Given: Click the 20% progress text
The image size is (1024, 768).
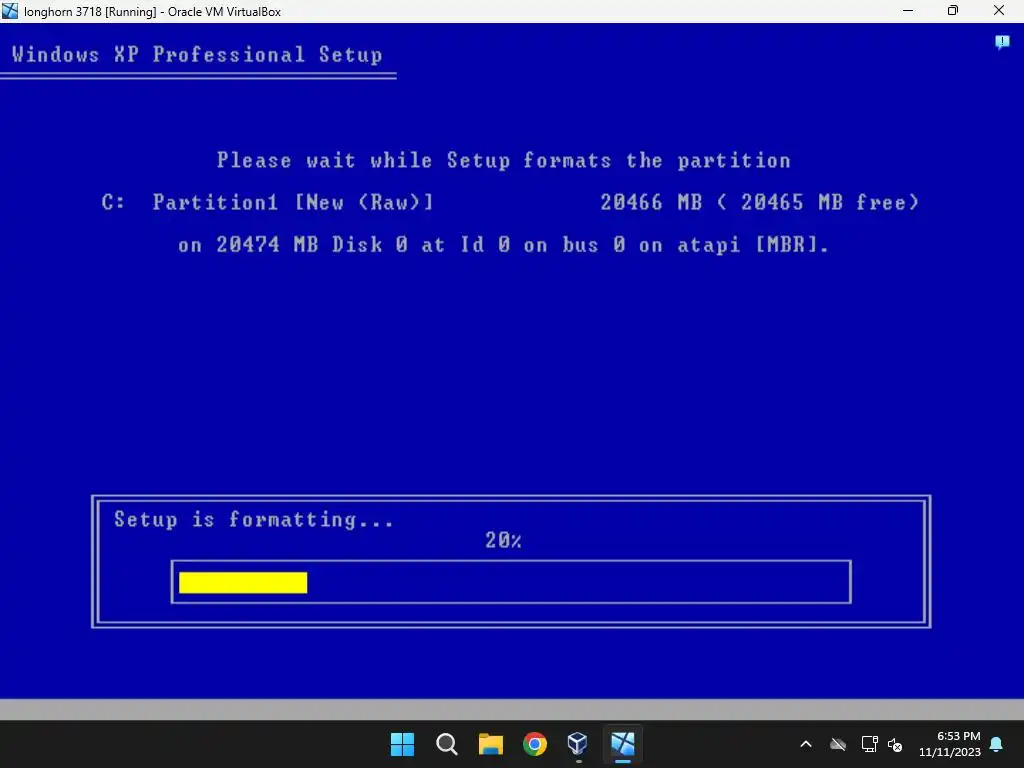Looking at the screenshot, I should point(504,540).
